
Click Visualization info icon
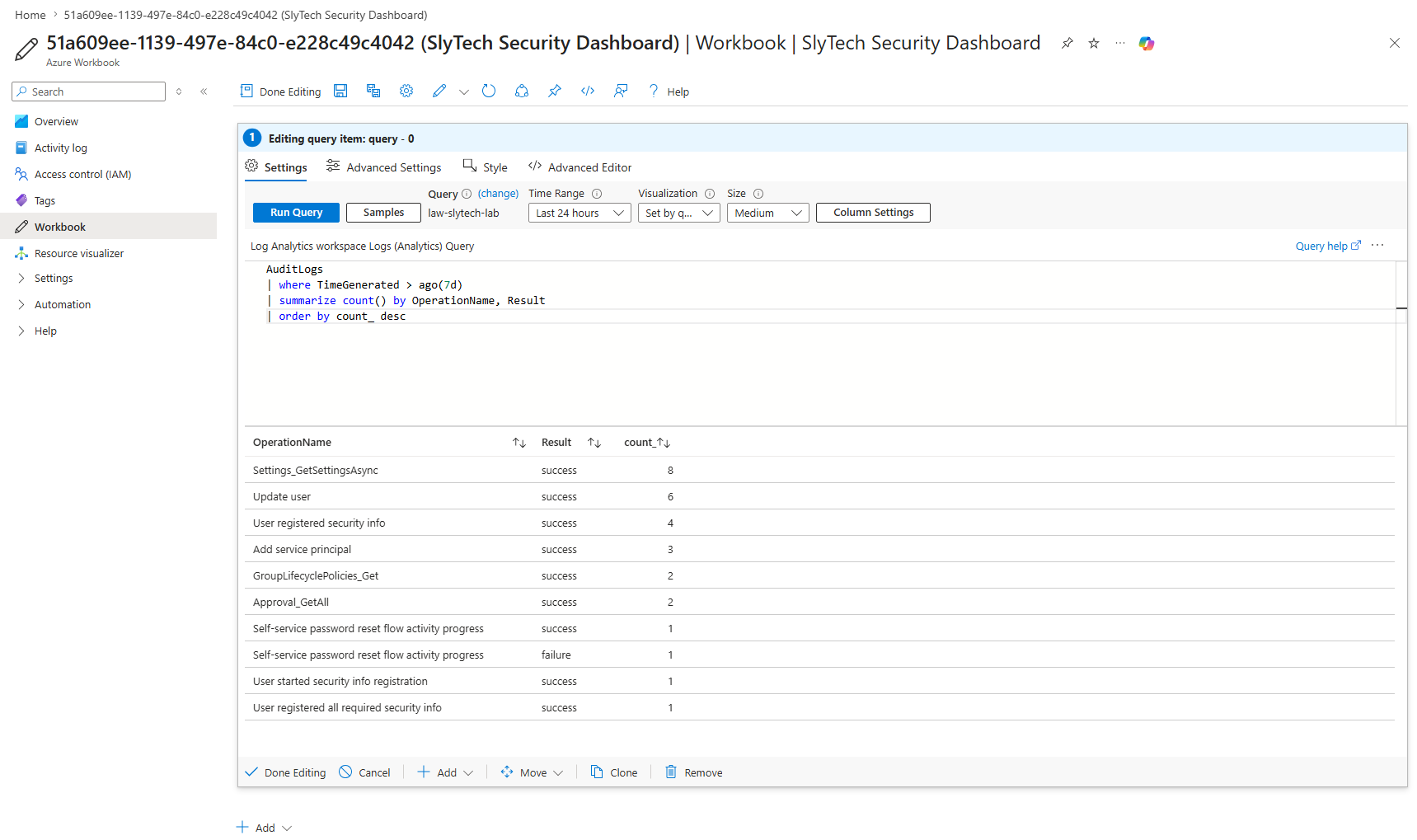tap(710, 194)
